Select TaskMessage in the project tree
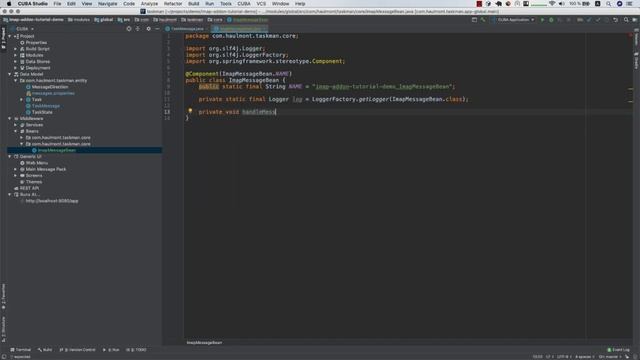Viewport: 640px width, 360px height. [46, 106]
